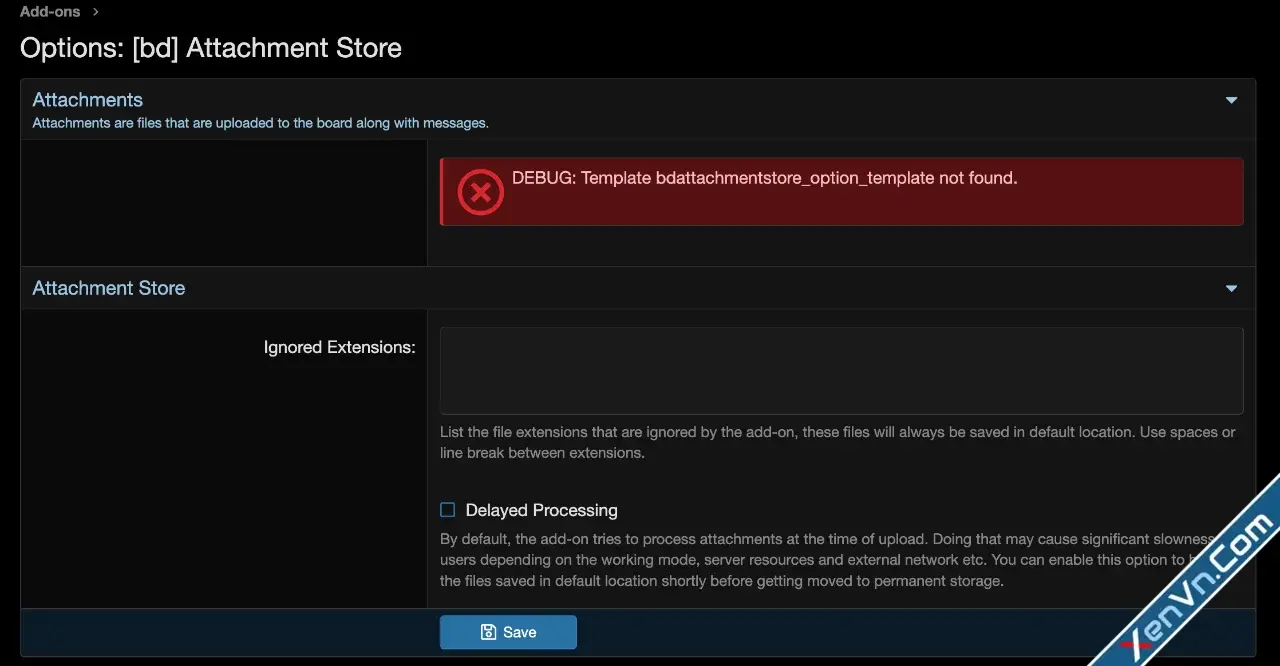Click the Ignored Extensions help text

[x=837, y=442]
